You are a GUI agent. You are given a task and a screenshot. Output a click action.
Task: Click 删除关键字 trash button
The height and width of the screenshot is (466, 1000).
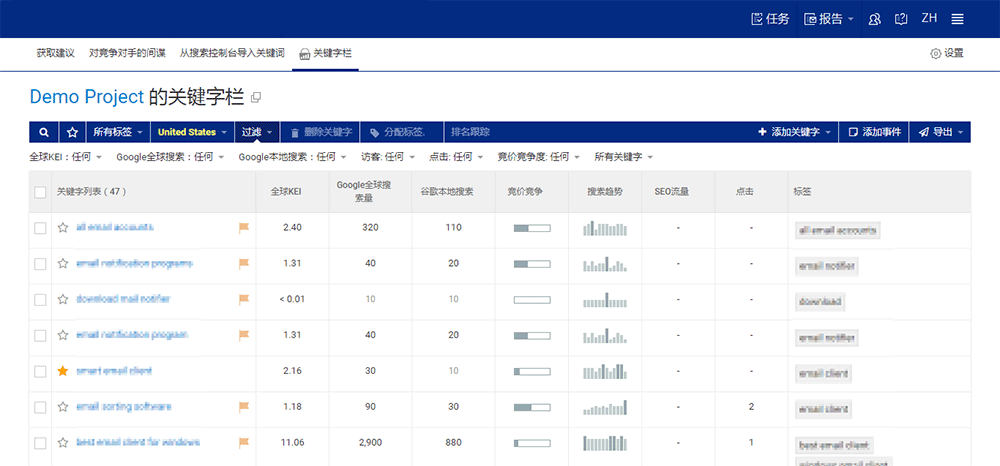coord(321,132)
